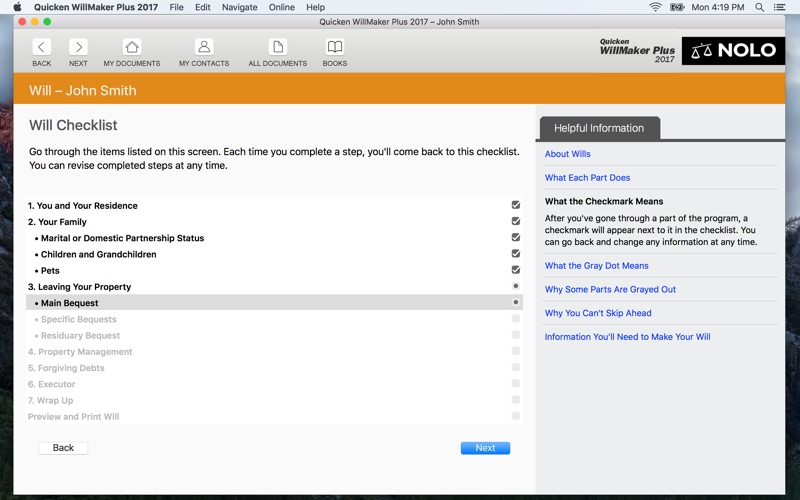Viewport: 800px width, 500px height.
Task: Open the Navigate menu
Action: click(x=239, y=7)
